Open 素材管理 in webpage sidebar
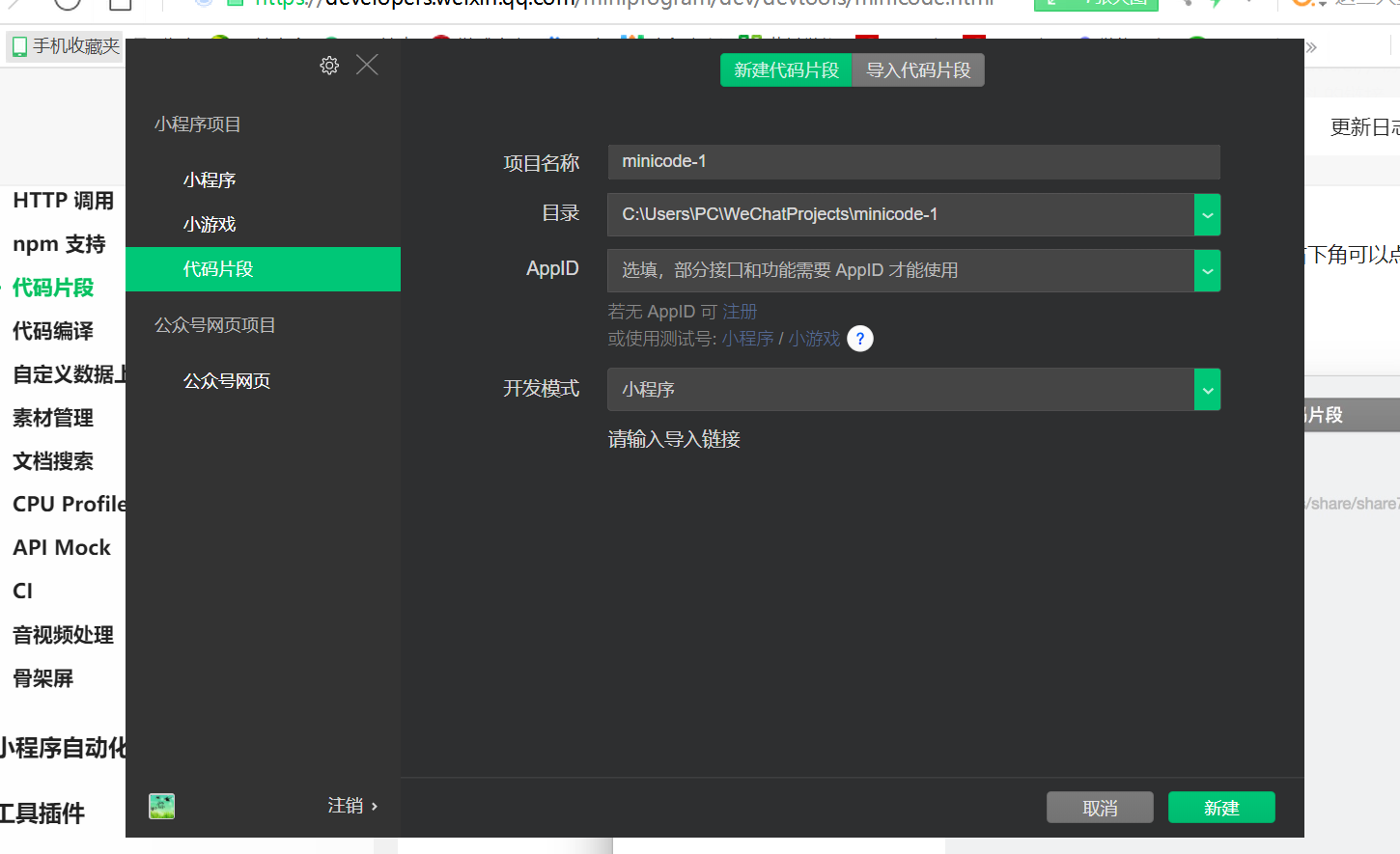Screen dimensions: 1400x854 (x=53, y=418)
